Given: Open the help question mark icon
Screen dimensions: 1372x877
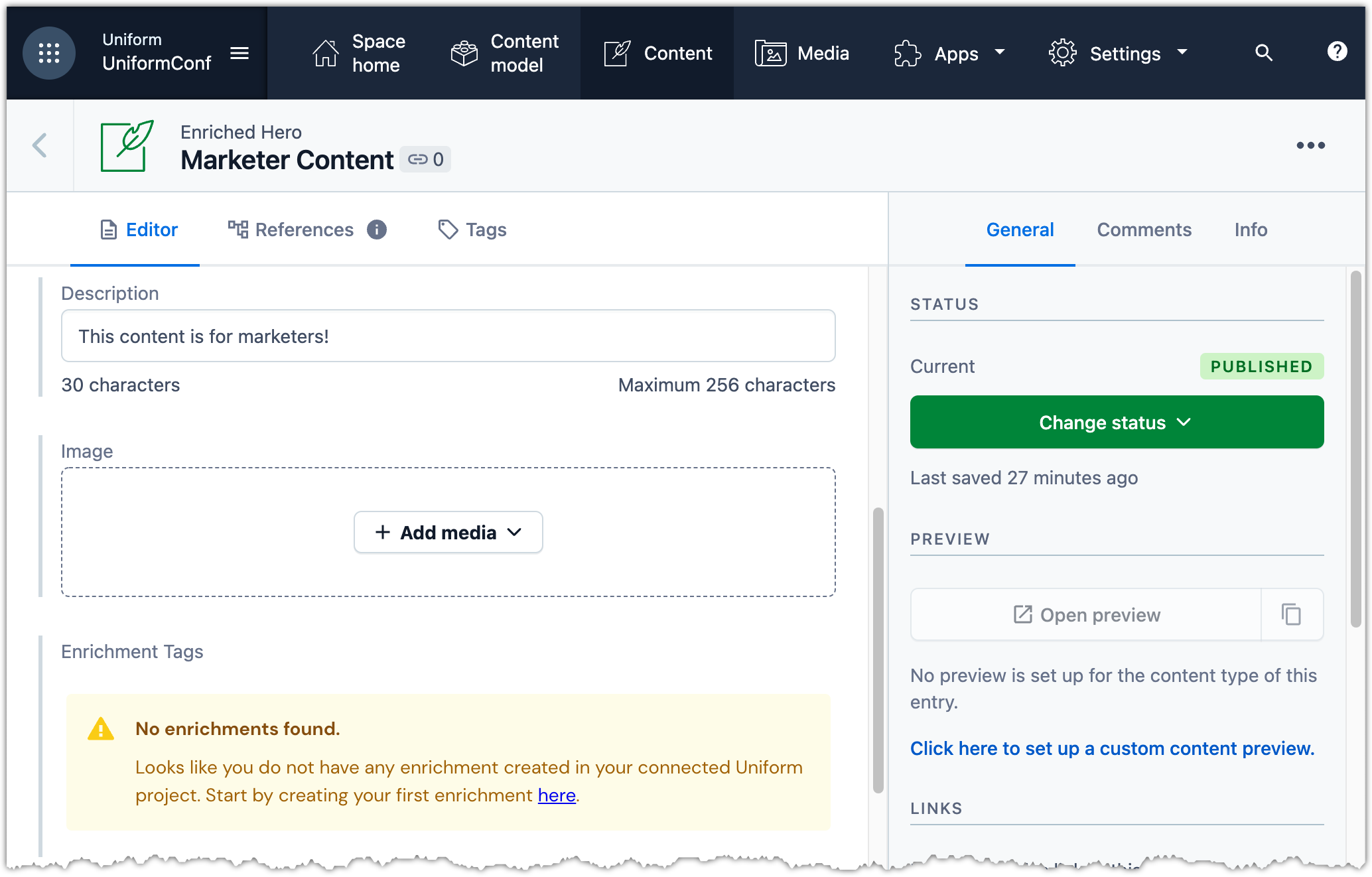Looking at the screenshot, I should (x=1337, y=52).
